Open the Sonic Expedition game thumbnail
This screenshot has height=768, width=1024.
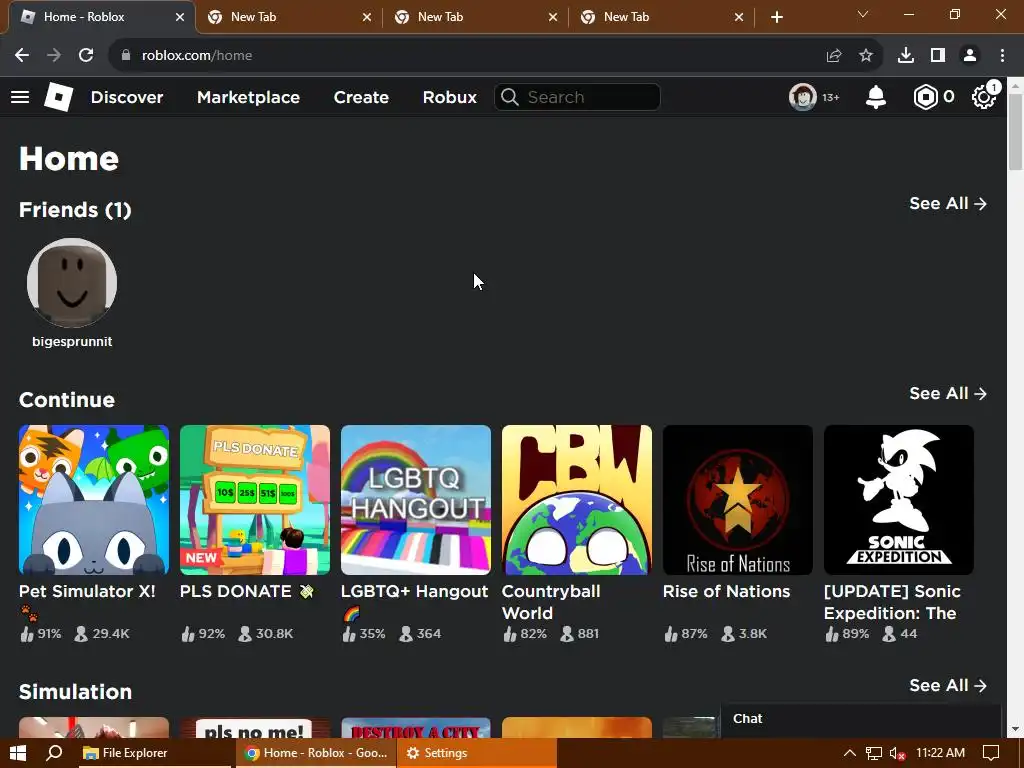pyautogui.click(x=899, y=500)
